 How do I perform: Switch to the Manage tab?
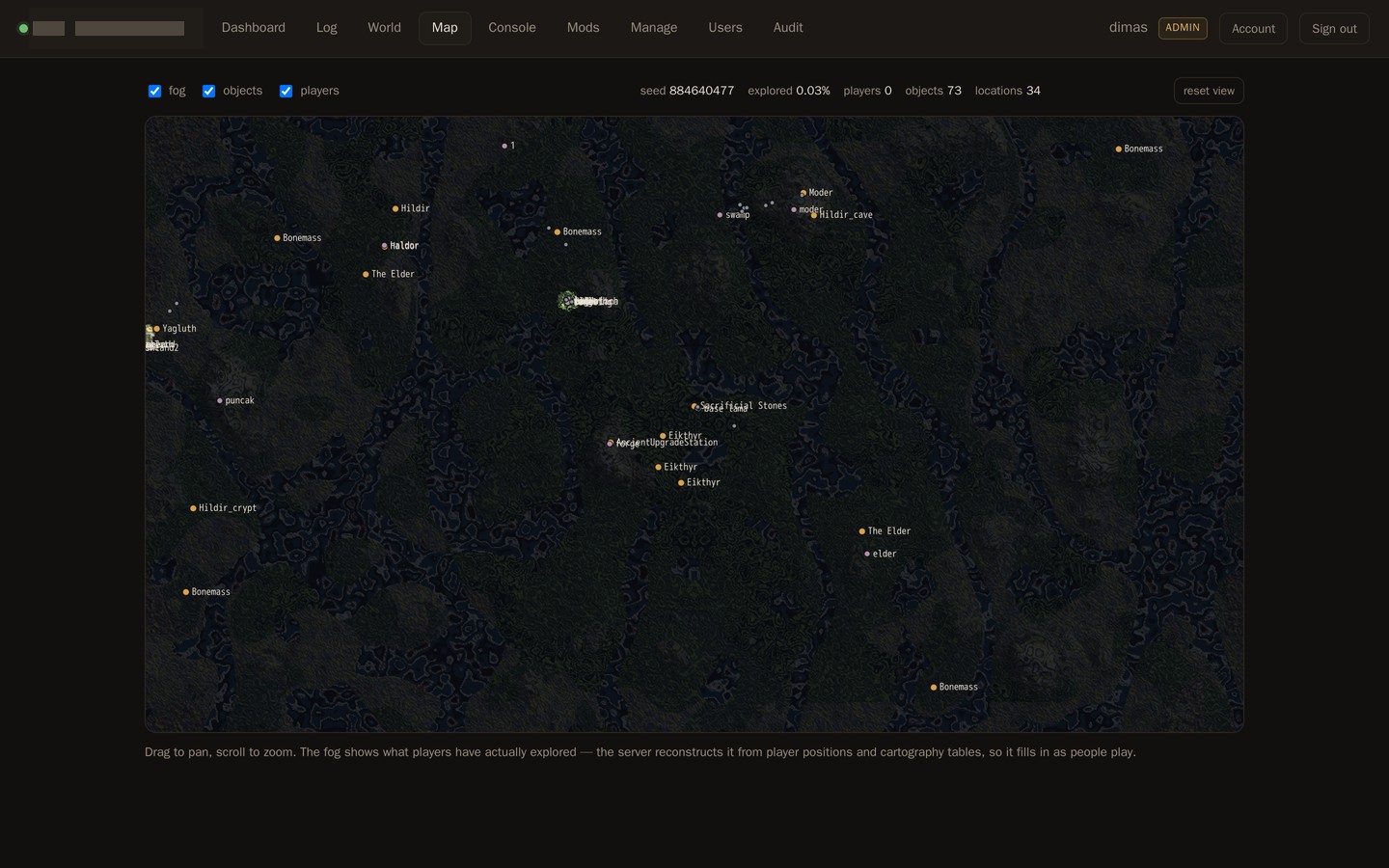pyautogui.click(x=654, y=28)
